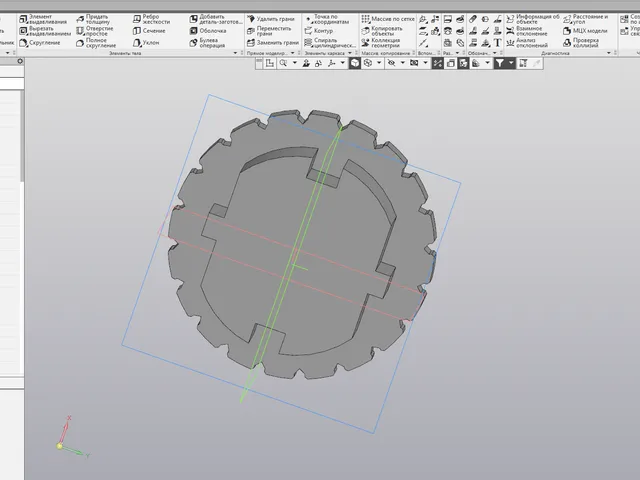Toggle the object filter funnel
This screenshot has height=480, width=640.
coord(500,63)
